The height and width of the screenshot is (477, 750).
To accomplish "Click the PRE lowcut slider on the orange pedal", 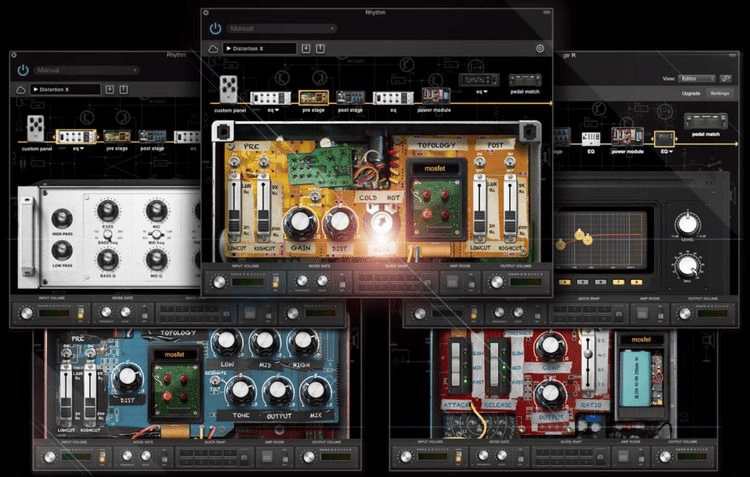I will [234, 208].
